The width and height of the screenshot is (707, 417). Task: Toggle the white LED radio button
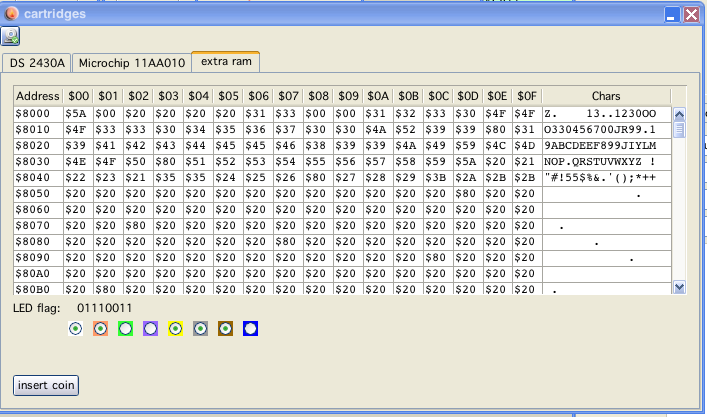pos(76,328)
